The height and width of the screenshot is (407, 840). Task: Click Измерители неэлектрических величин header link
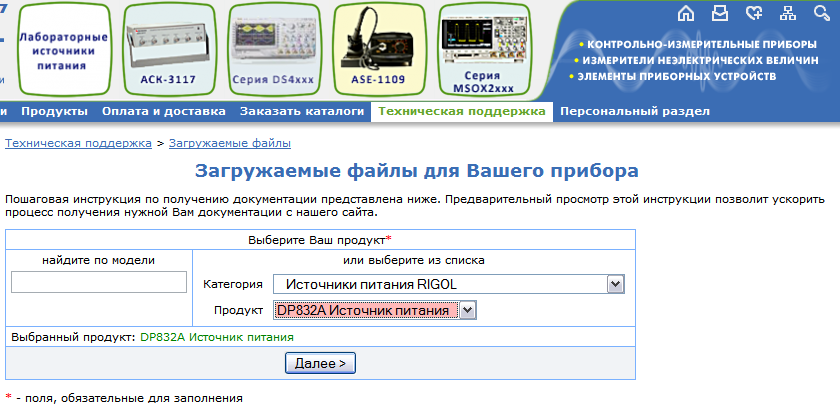(700, 61)
